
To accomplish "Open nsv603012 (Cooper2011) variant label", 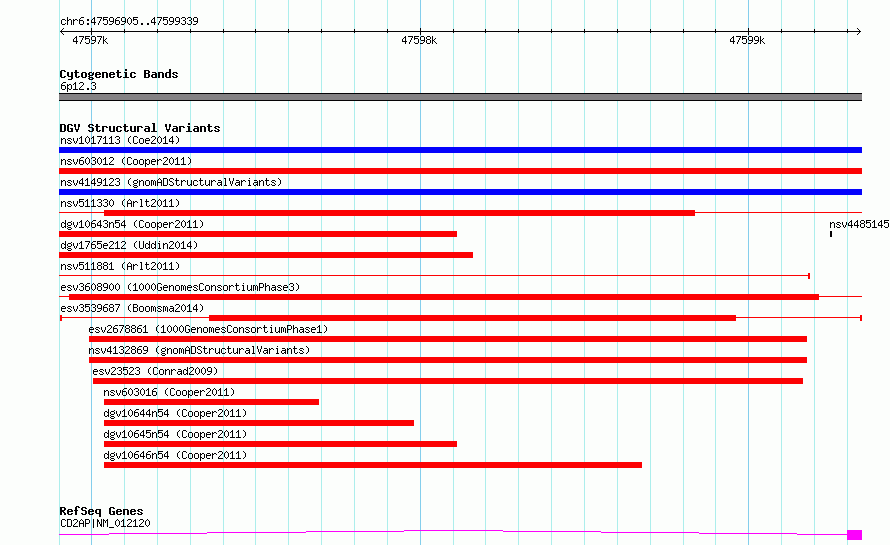I will (126, 161).
